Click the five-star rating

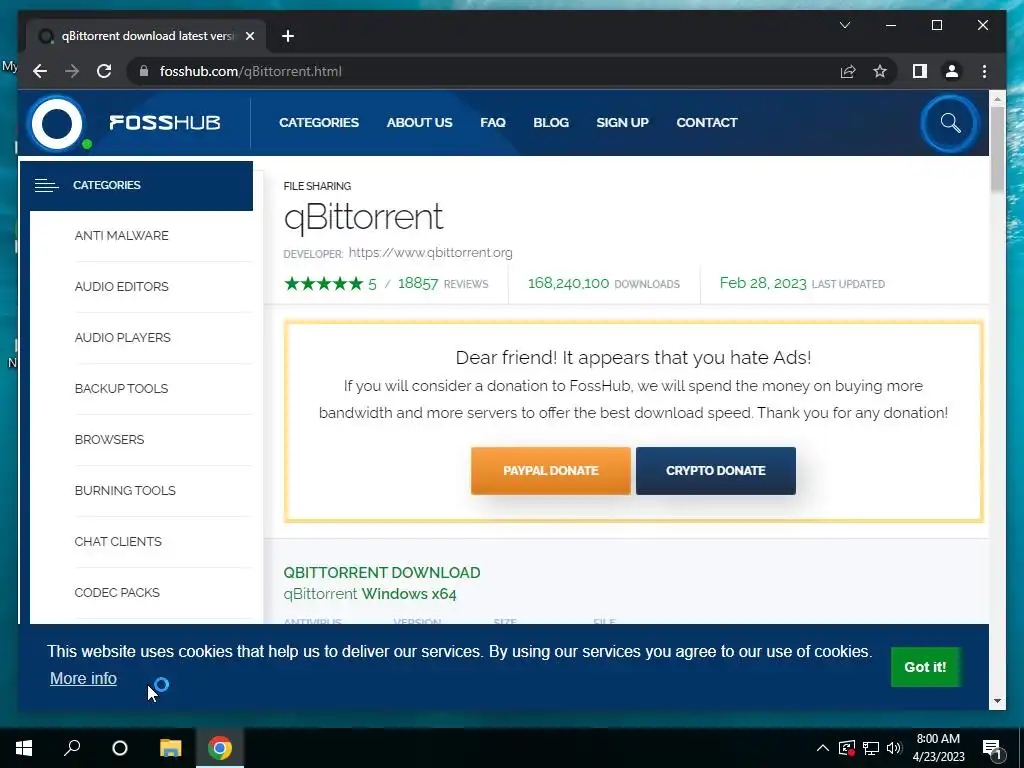click(323, 283)
